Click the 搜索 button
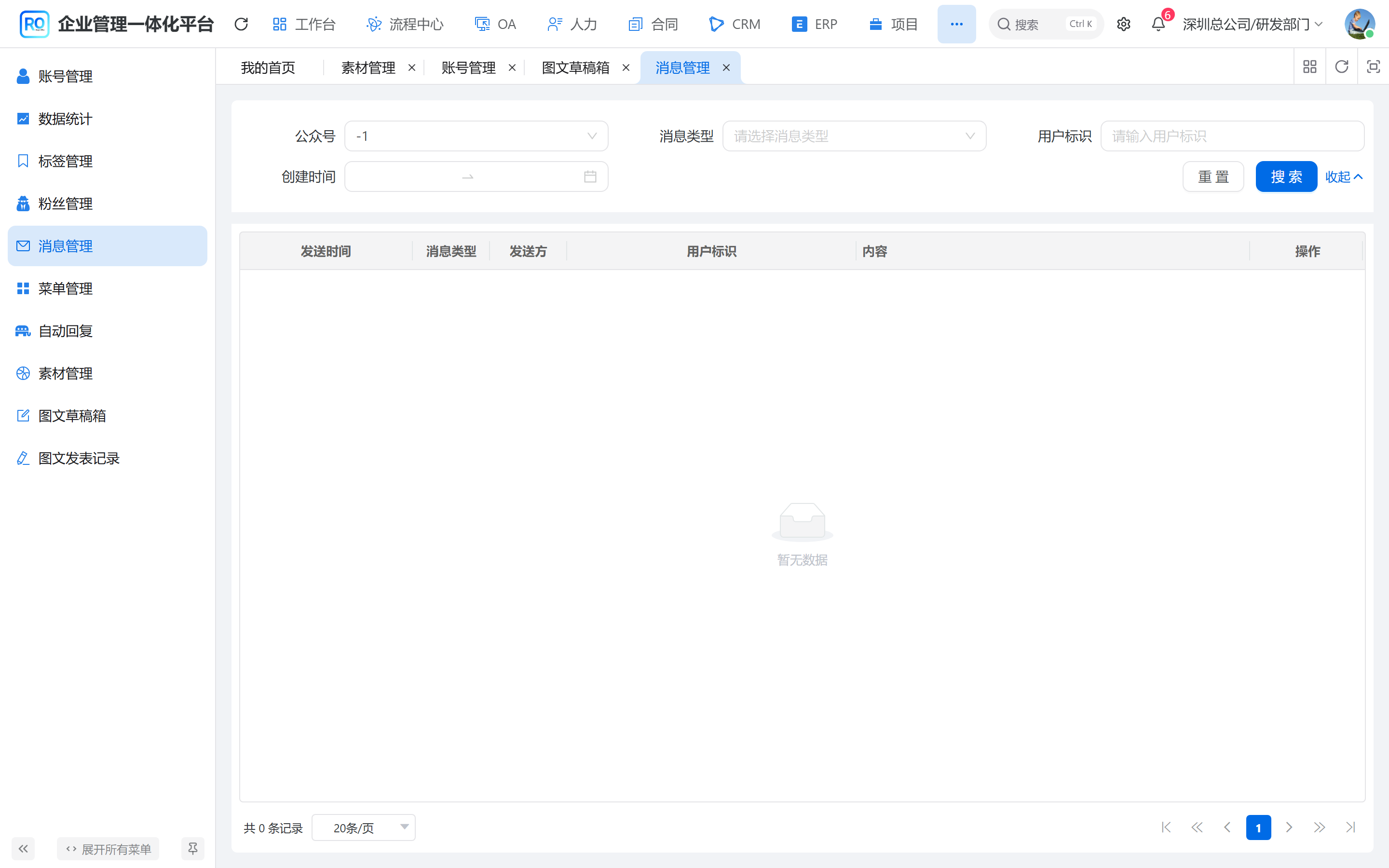Viewport: 1389px width, 868px height. point(1286,176)
